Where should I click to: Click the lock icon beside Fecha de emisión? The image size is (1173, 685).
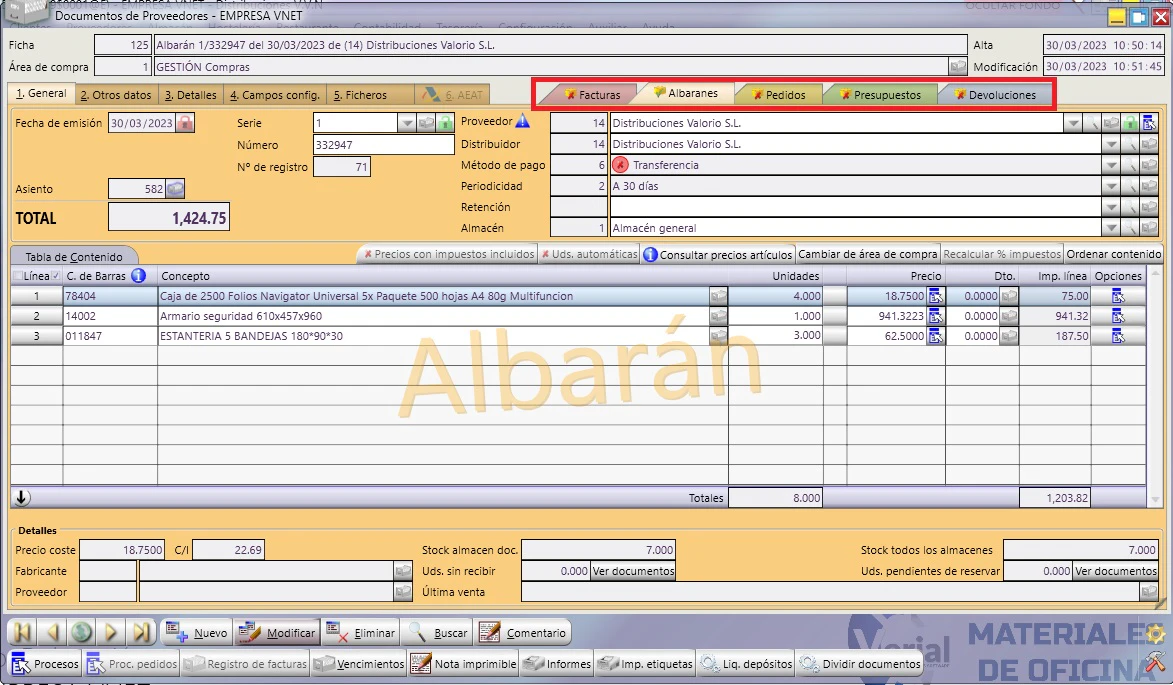pyautogui.click(x=185, y=123)
